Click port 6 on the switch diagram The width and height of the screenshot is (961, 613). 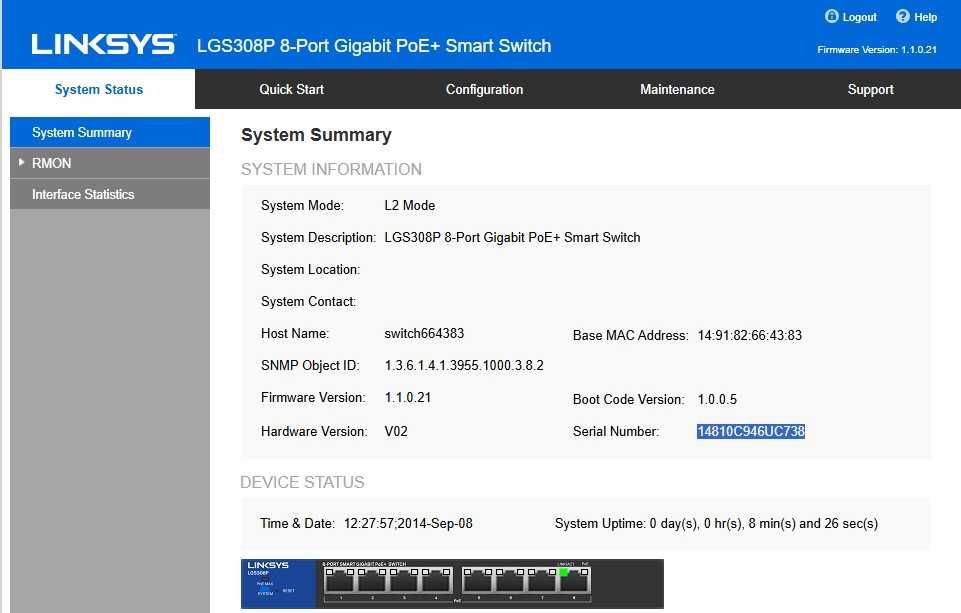pos(510,581)
